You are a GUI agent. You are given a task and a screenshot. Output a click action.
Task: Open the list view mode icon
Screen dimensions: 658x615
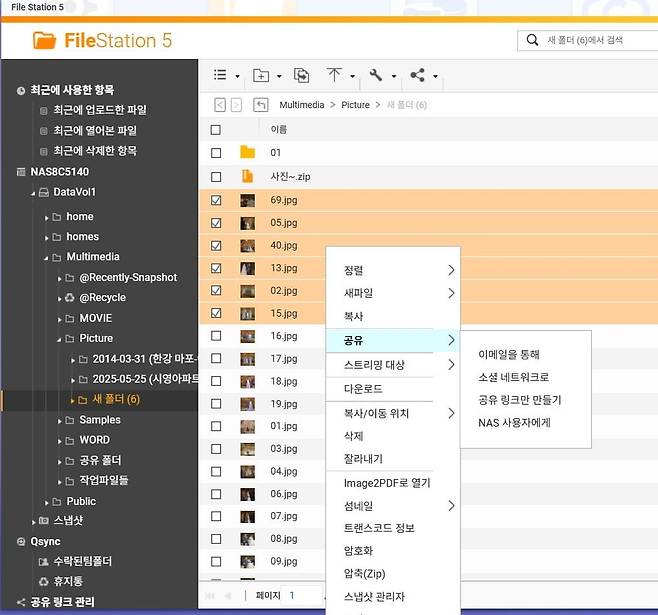coord(220,75)
